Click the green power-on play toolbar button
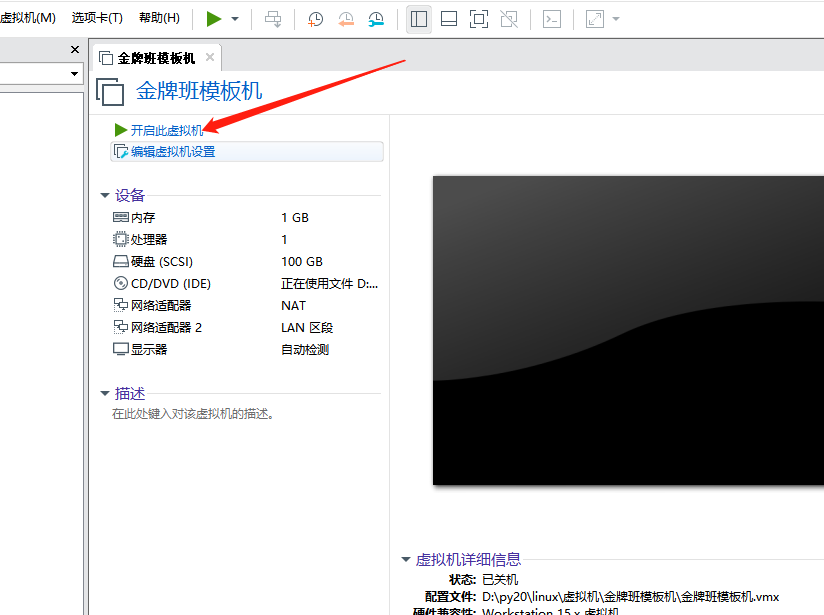This screenshot has height=615, width=824. click(213, 19)
